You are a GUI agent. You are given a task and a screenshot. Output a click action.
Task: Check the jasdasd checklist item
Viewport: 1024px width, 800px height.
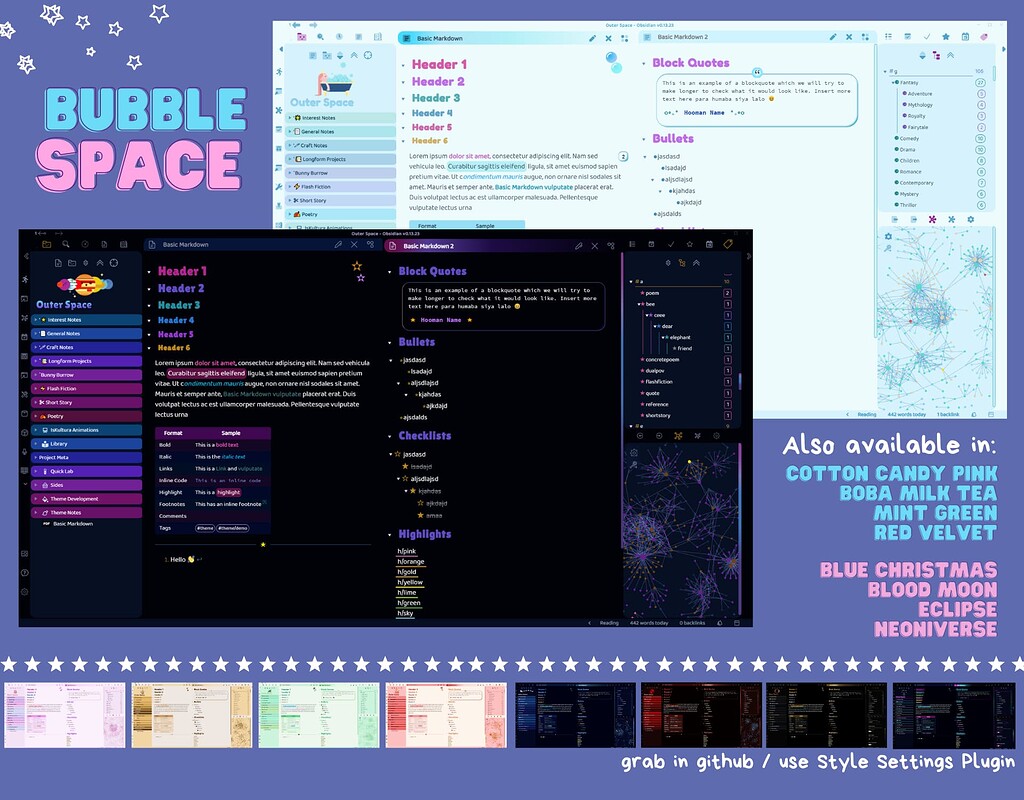(x=398, y=454)
